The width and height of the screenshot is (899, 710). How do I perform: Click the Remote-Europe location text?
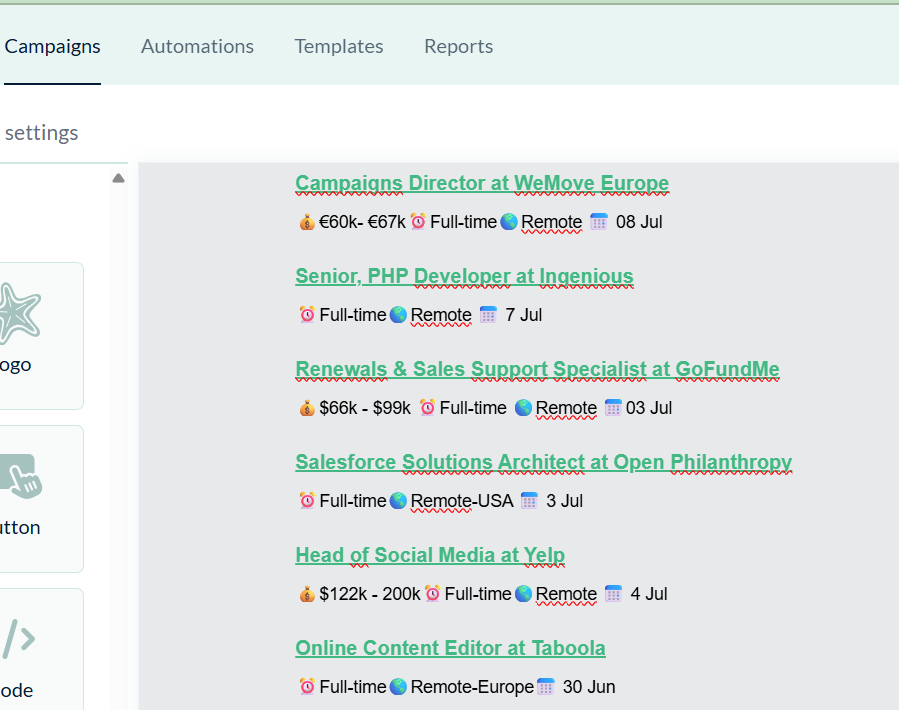(472, 686)
